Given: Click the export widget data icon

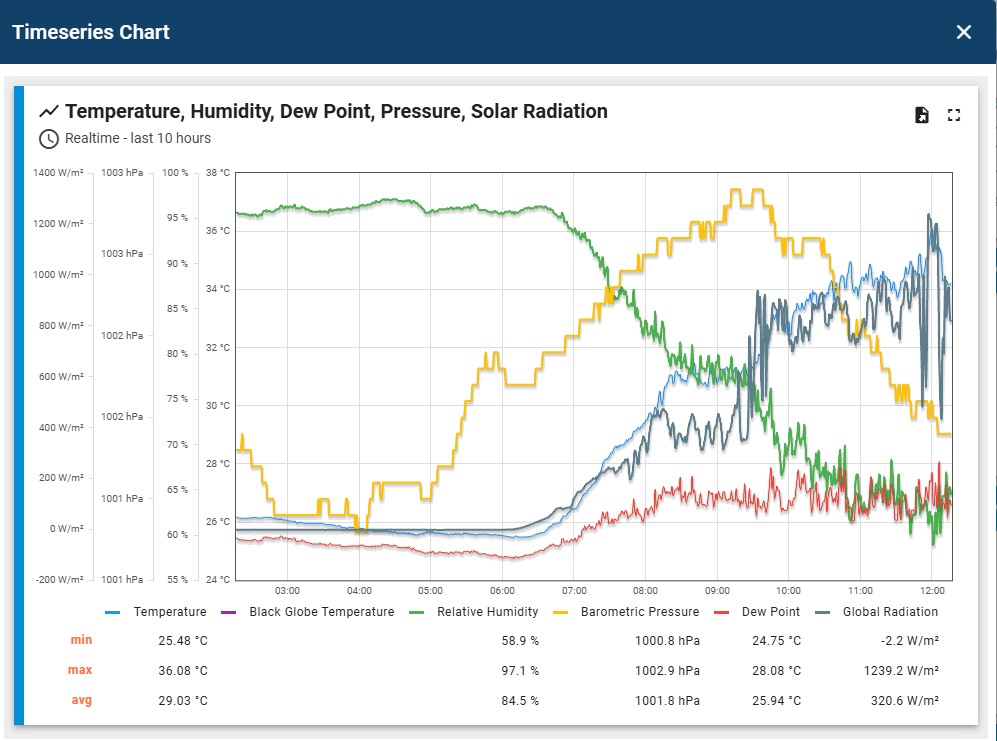Looking at the screenshot, I should coord(922,115).
